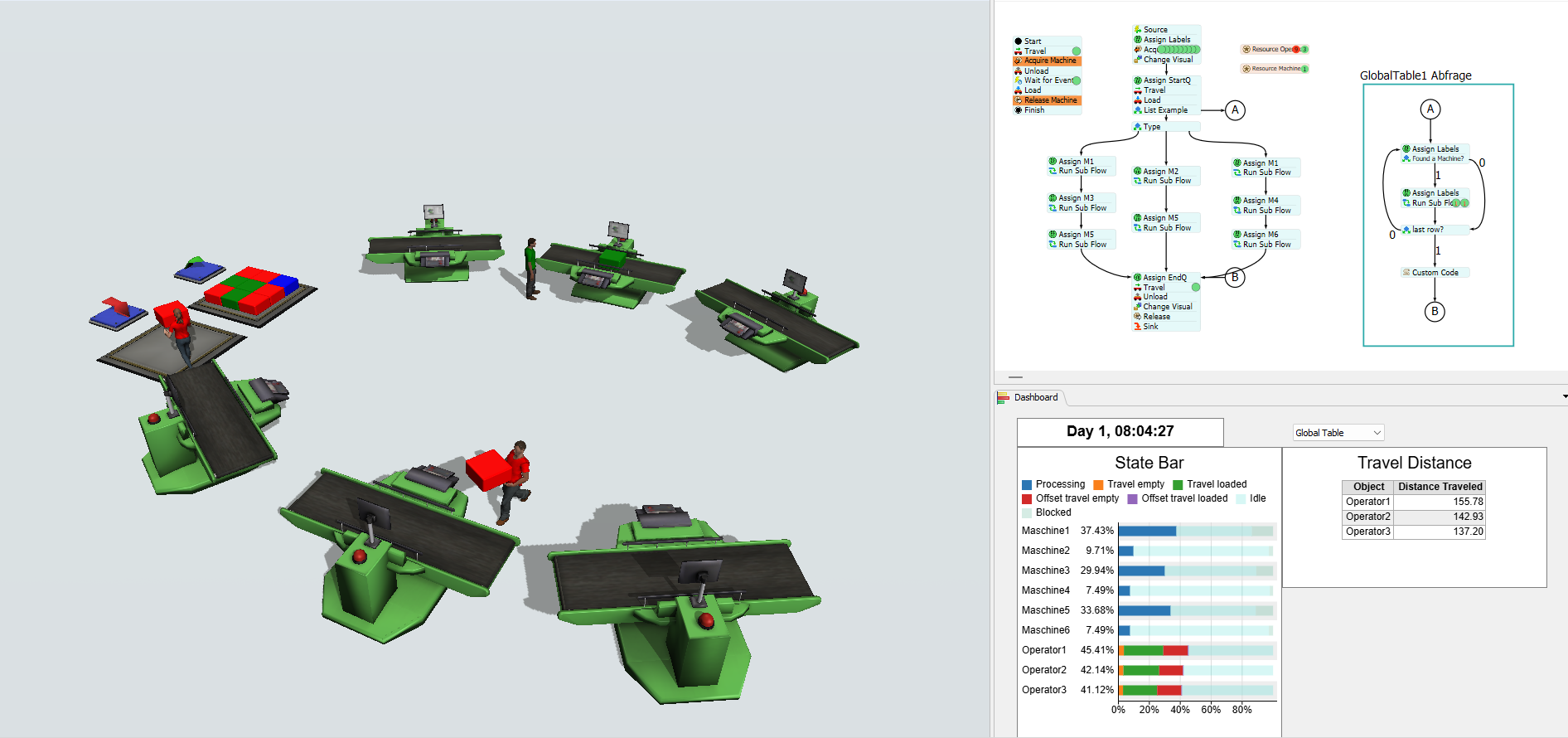Click the Travel Distance chart title
Screen dimensions: 1568x738
pos(1415,463)
